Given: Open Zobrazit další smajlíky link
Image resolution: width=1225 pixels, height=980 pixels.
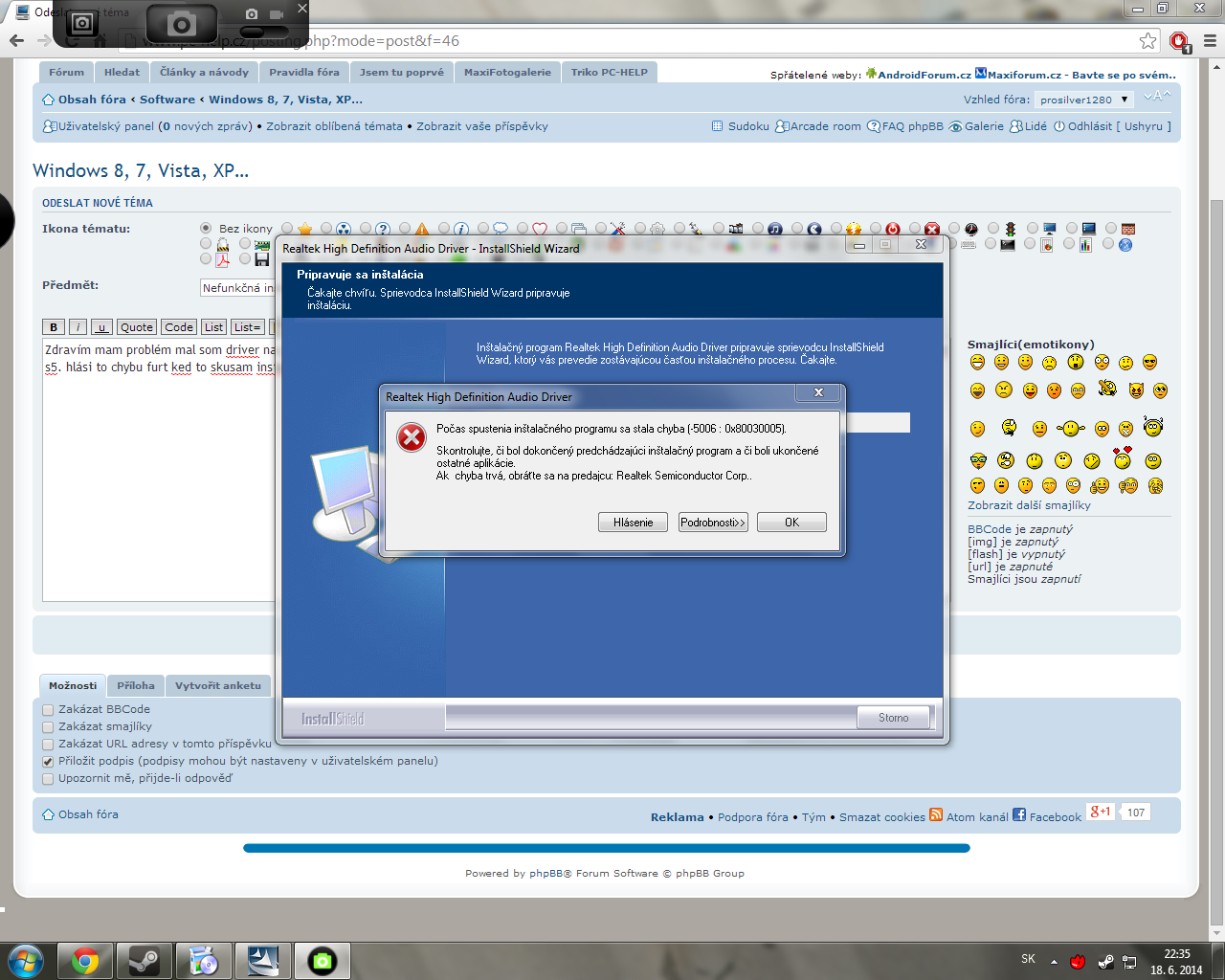Looking at the screenshot, I should click(x=1029, y=505).
